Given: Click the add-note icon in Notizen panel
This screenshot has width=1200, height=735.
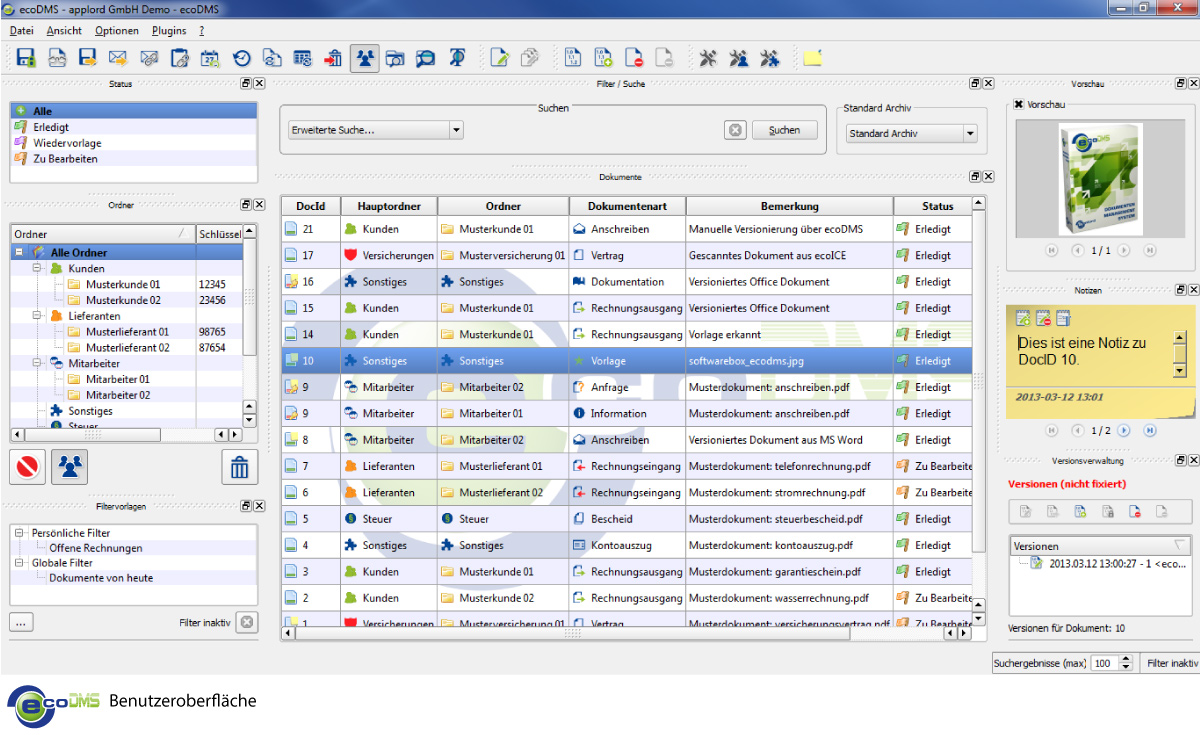Looking at the screenshot, I should coord(1023,319).
